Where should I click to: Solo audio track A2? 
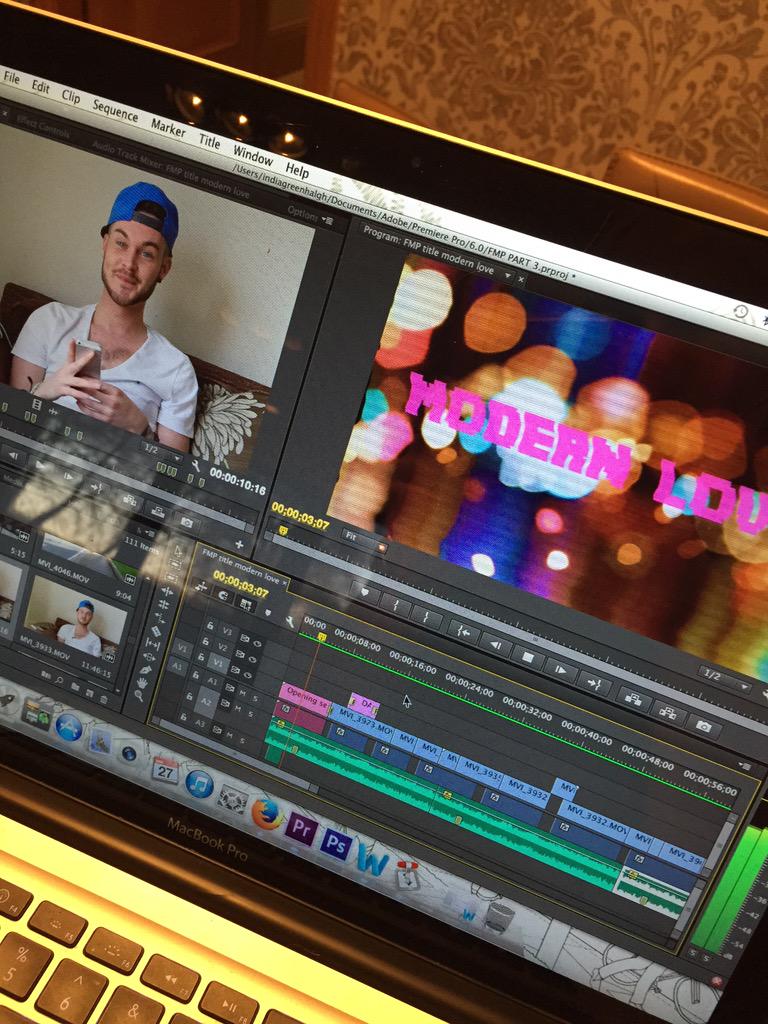point(251,714)
